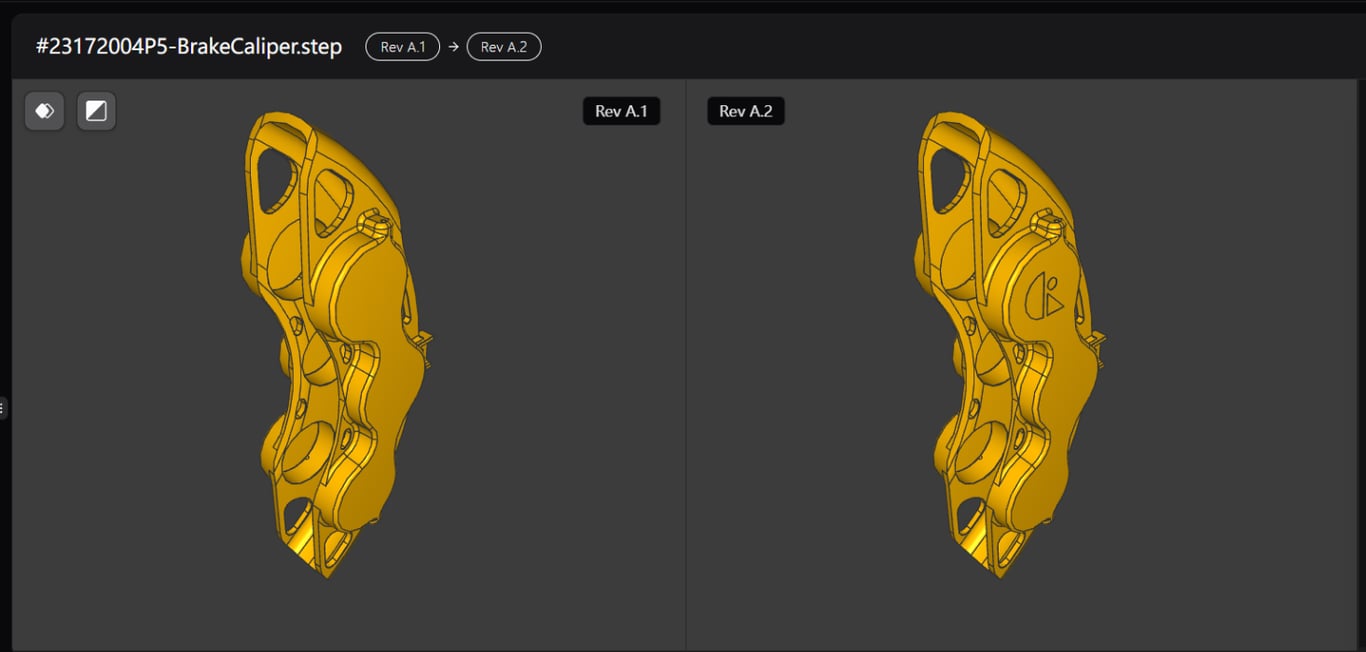
Task: Click the #23172004P5-BrakeCaliper.step file title
Action: pyautogui.click(x=189, y=47)
